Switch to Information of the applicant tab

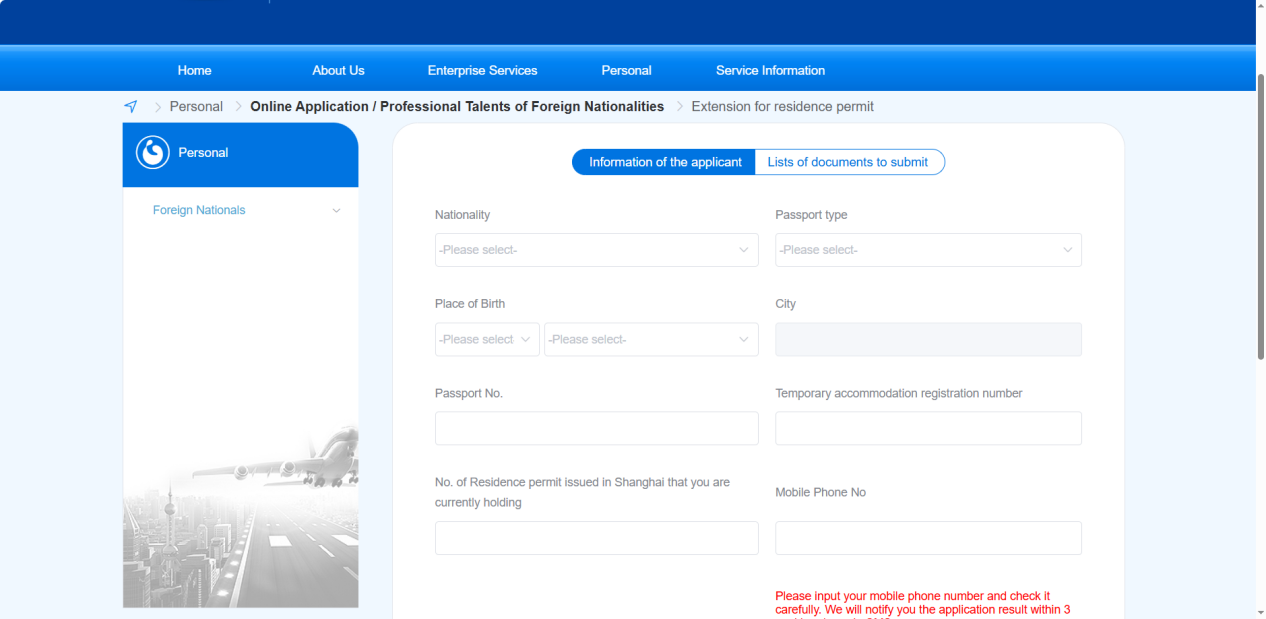coord(665,162)
